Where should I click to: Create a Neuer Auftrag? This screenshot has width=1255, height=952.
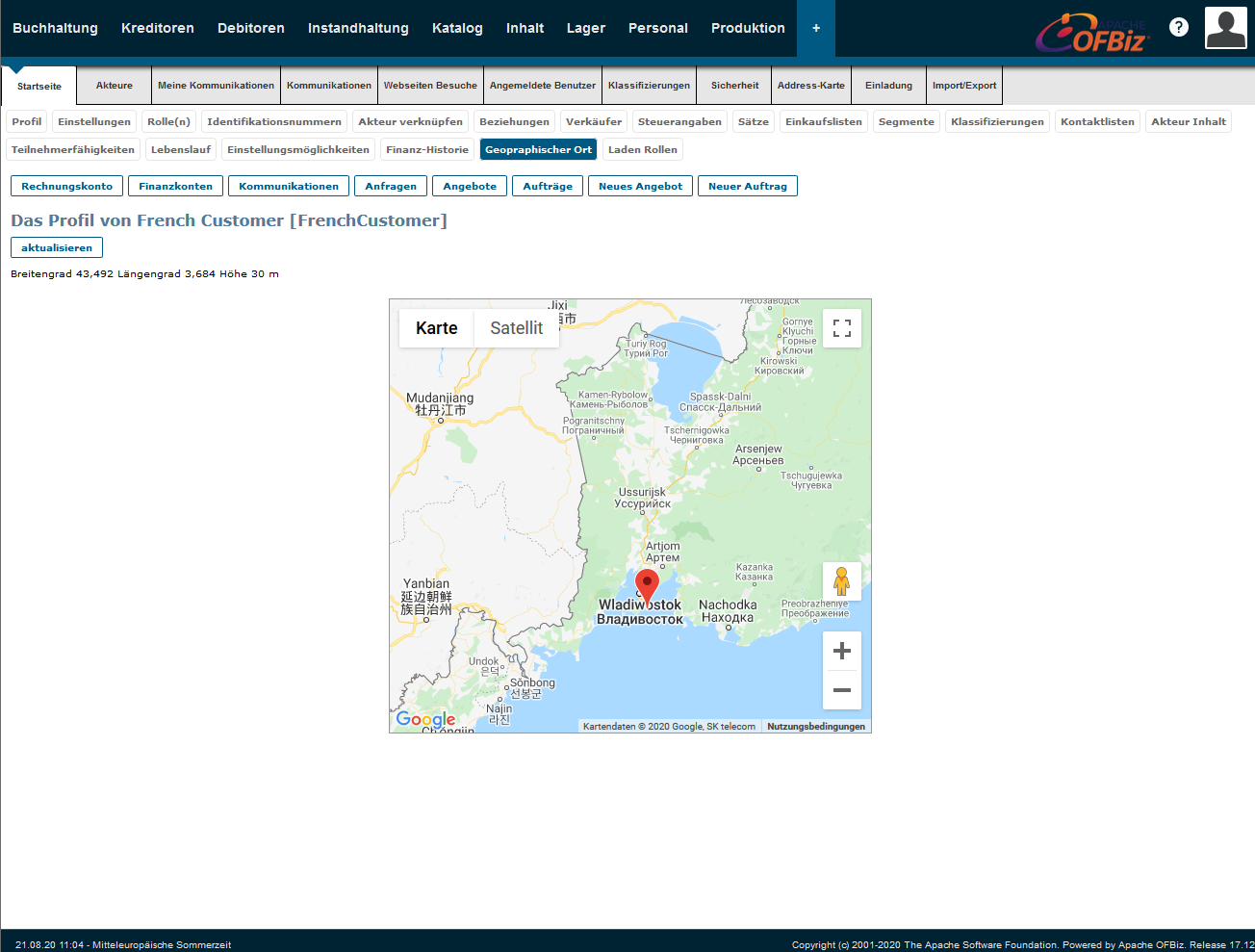point(748,186)
